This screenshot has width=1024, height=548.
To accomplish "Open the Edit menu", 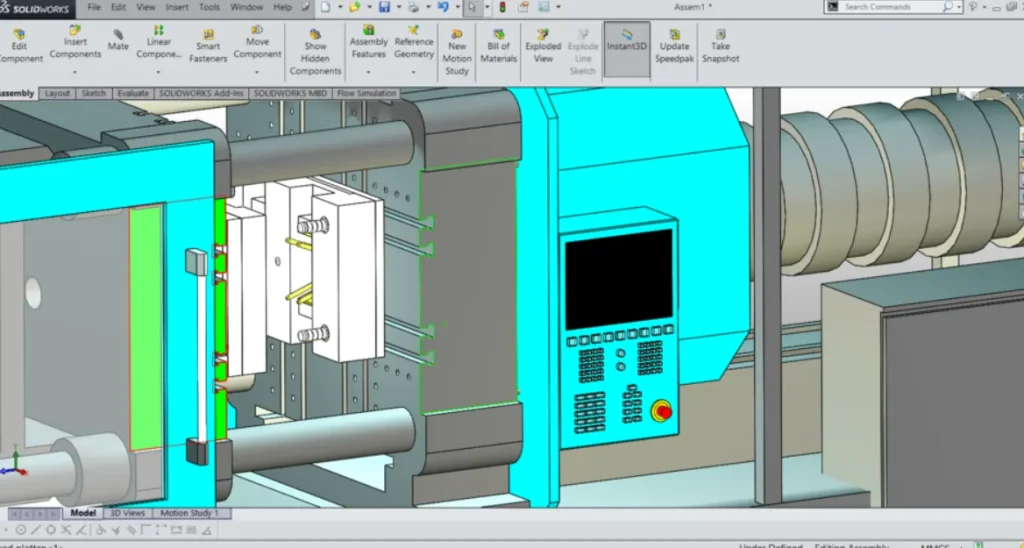I will pyautogui.click(x=118, y=7).
